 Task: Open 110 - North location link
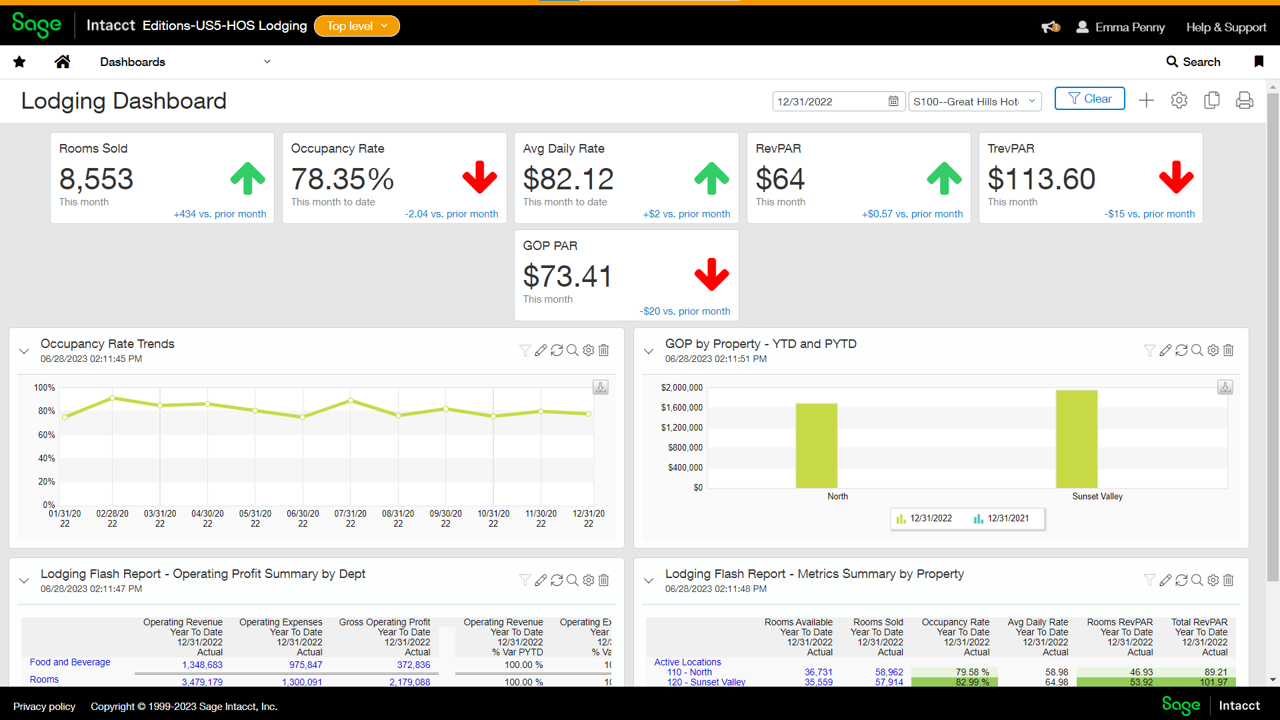coord(689,672)
